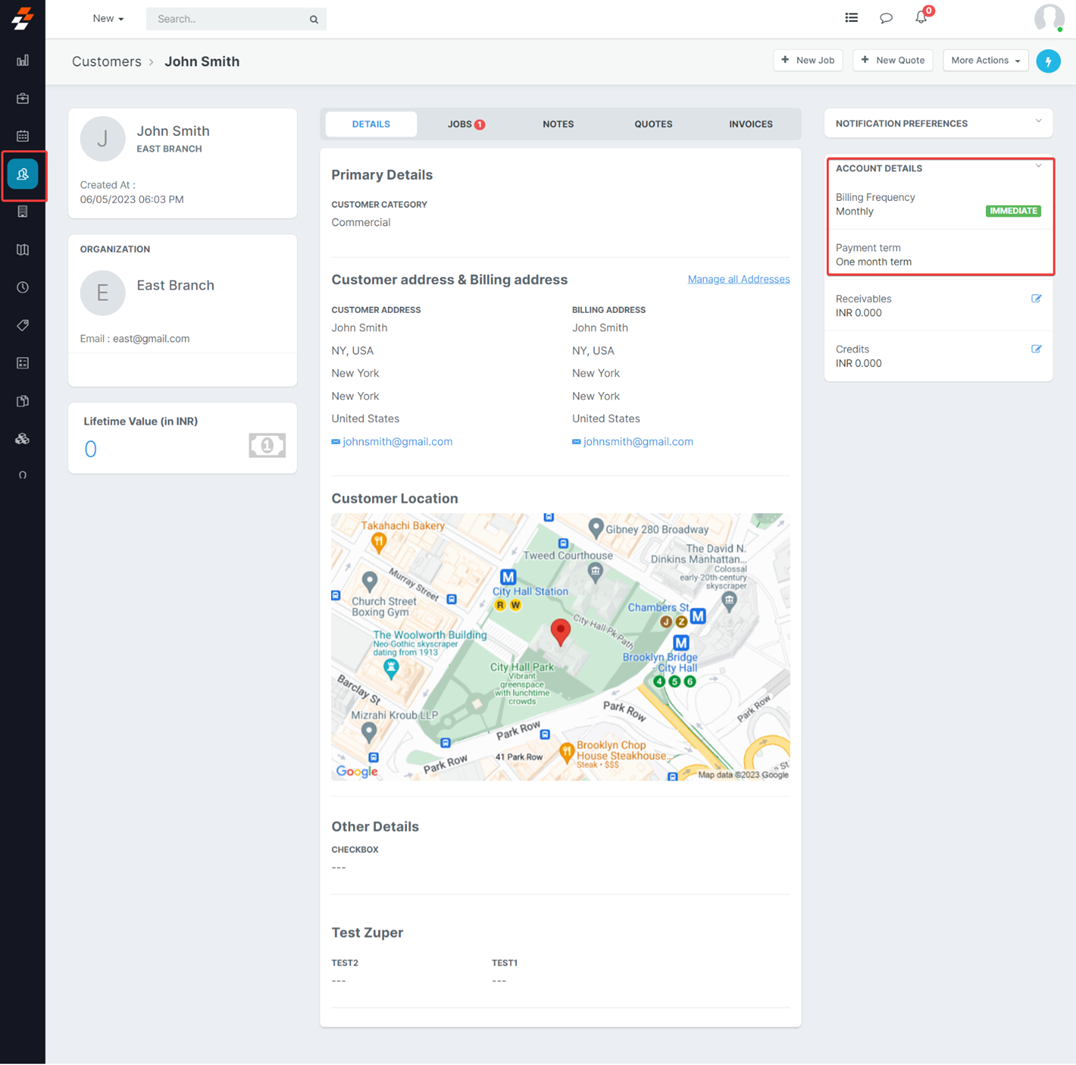Screen dimensions: 1076x1065
Task: Open the Customers sidebar icon
Action: pyautogui.click(x=22, y=174)
